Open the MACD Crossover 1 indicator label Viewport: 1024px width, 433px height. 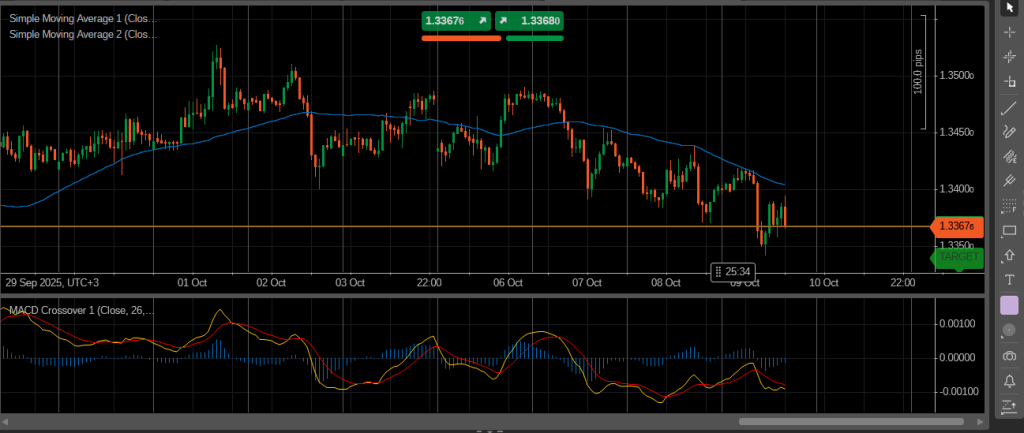tap(81, 311)
